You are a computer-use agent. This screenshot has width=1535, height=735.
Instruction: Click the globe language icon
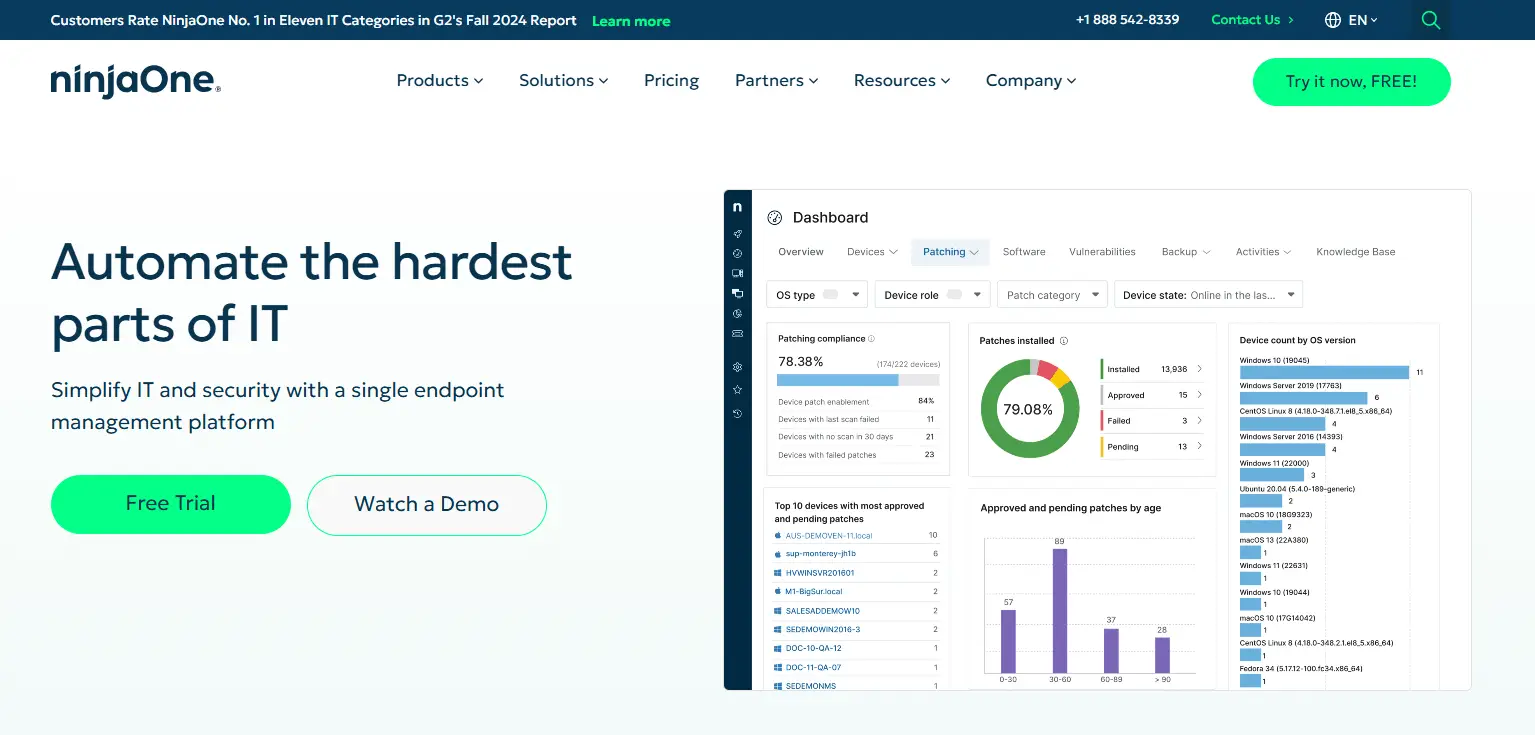(x=1333, y=20)
